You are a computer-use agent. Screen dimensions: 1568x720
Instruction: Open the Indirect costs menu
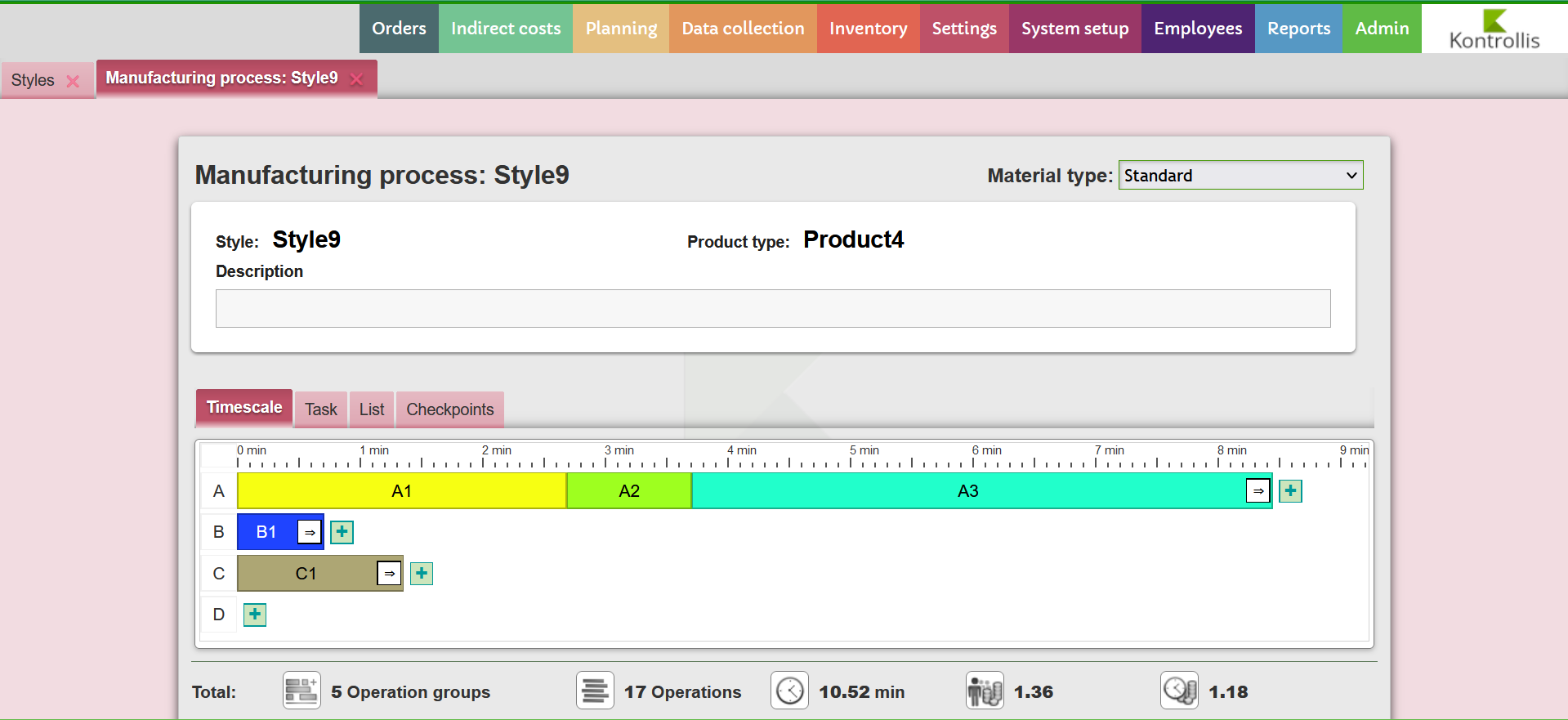point(506,29)
